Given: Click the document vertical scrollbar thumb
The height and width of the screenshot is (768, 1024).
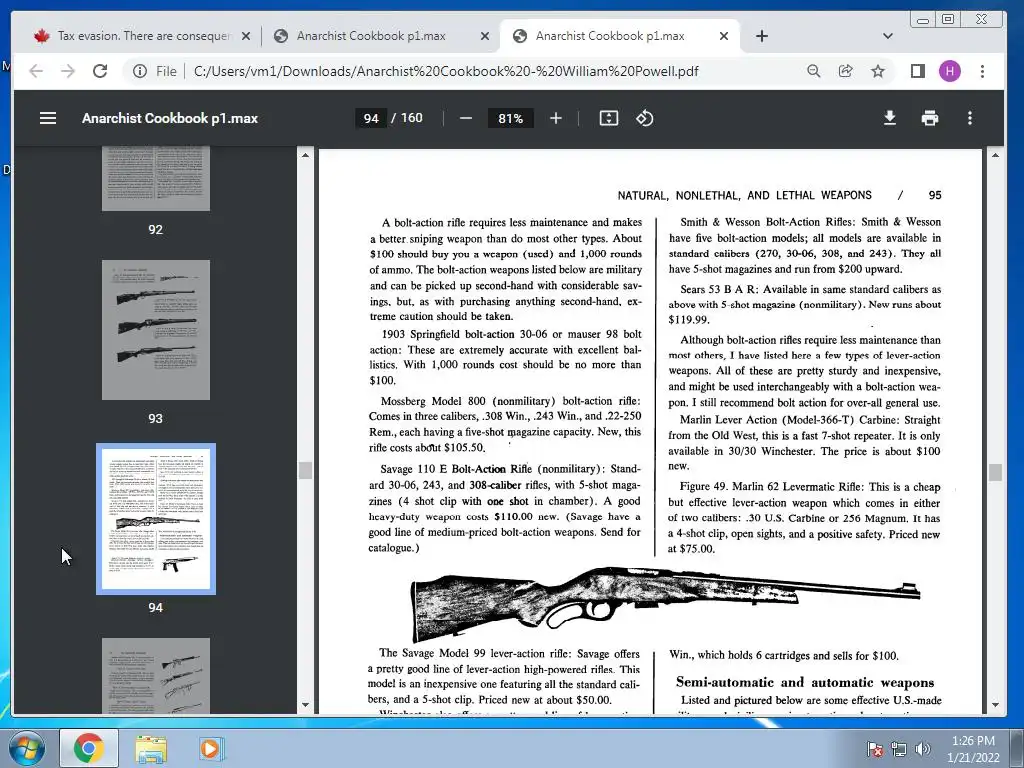Looking at the screenshot, I should pos(995,472).
